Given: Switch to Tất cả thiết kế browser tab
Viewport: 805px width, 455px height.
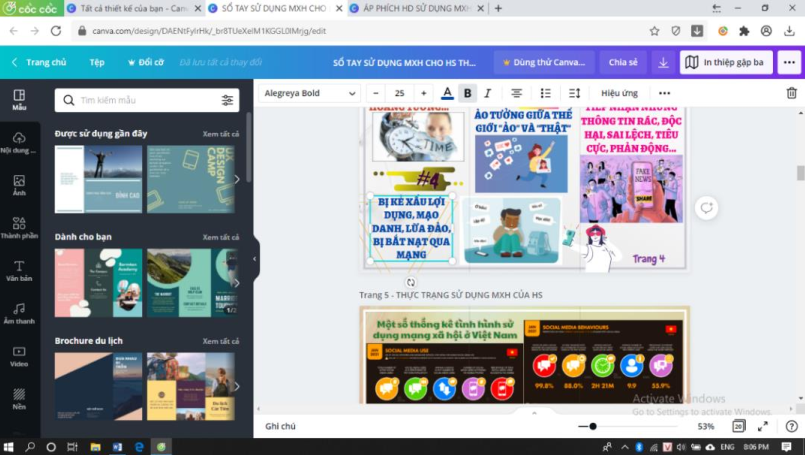Looking at the screenshot, I should point(135,8).
